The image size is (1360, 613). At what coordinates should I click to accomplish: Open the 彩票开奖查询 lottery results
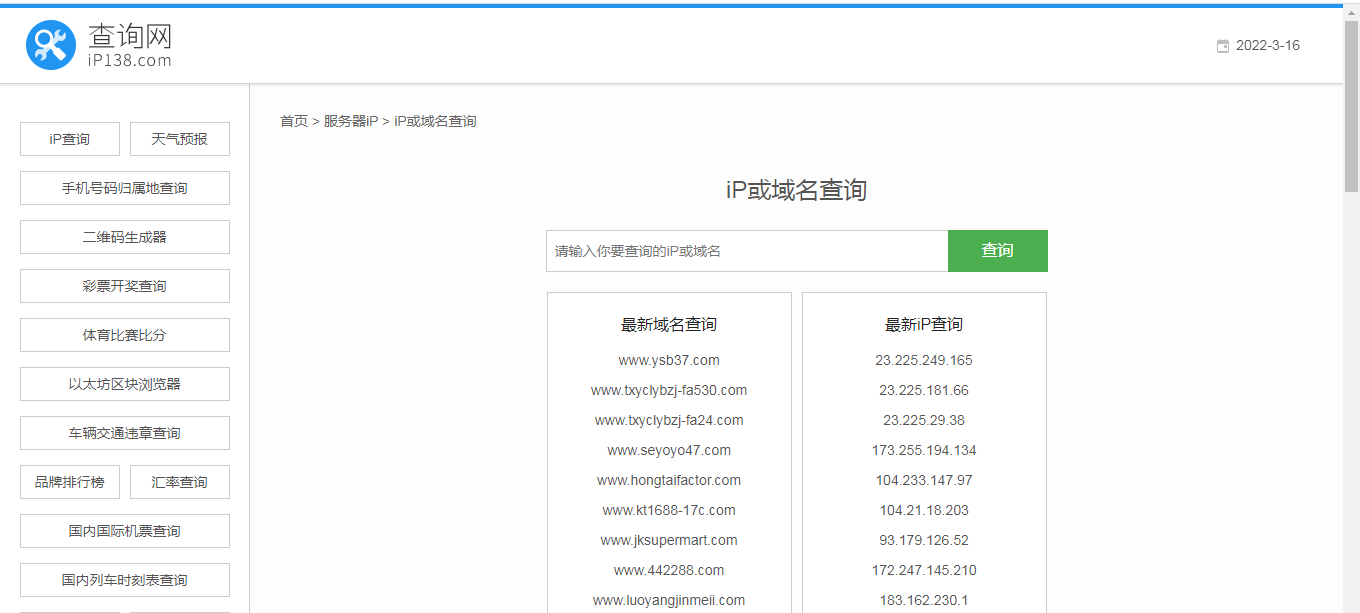(124, 286)
